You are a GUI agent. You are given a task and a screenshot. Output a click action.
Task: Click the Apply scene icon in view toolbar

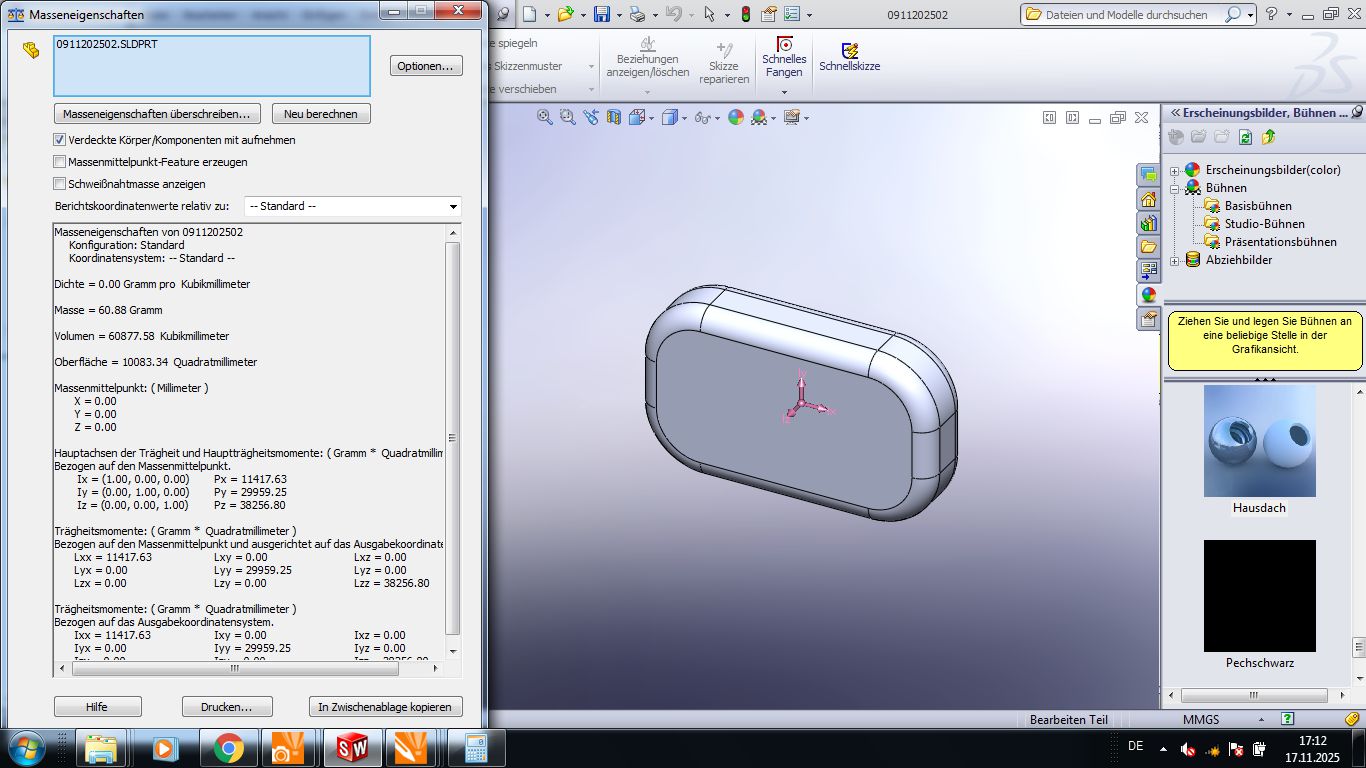pyautogui.click(x=759, y=117)
